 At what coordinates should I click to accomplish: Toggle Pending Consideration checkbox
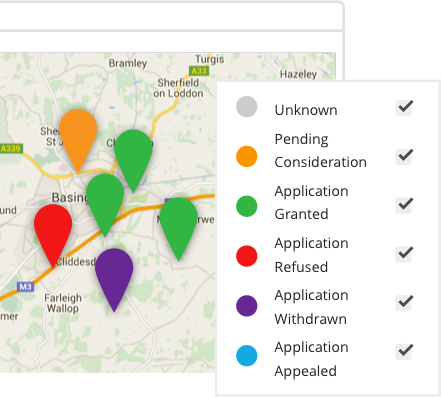point(404,156)
